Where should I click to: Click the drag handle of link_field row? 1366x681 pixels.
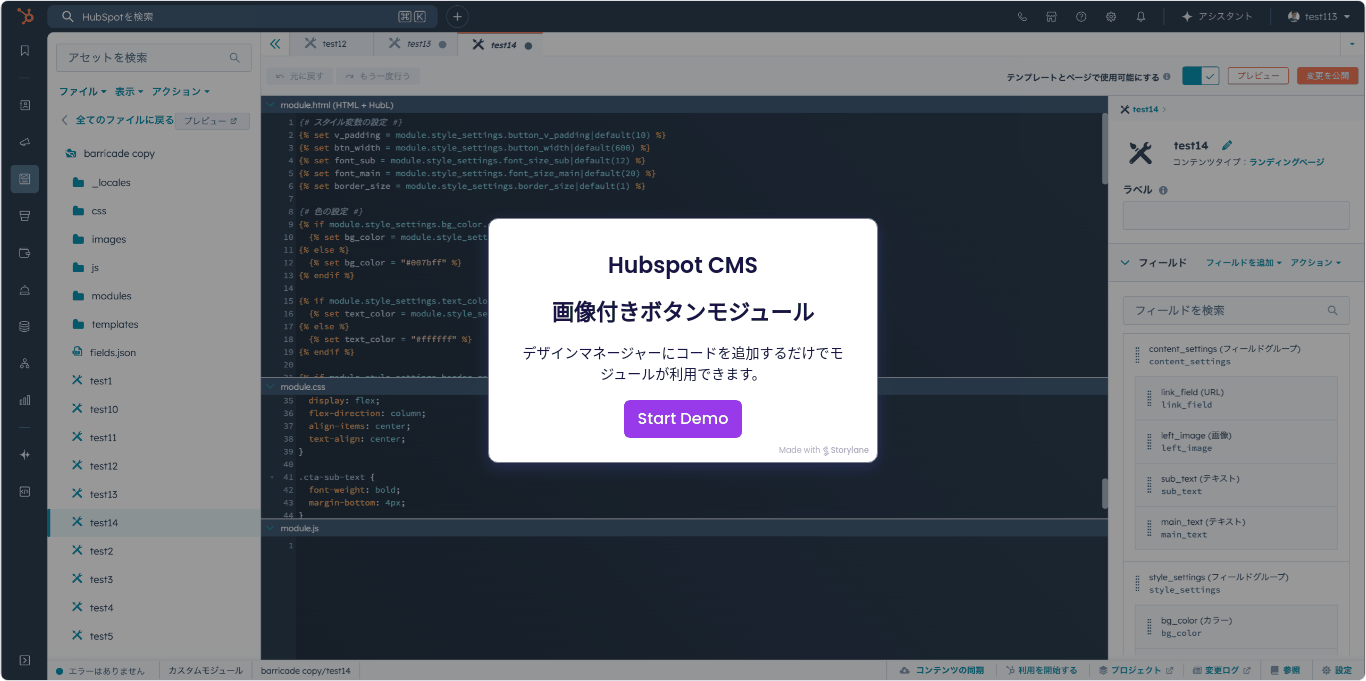coord(1149,398)
